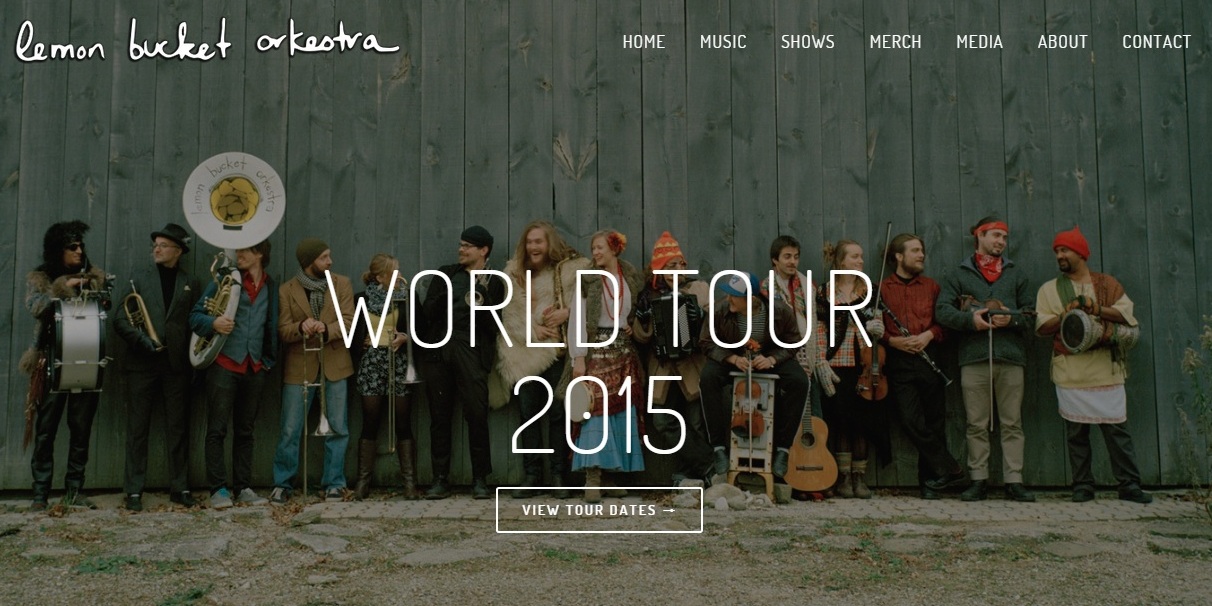Select Merch in the top navigation
The image size is (1212, 606).
pyautogui.click(x=896, y=42)
